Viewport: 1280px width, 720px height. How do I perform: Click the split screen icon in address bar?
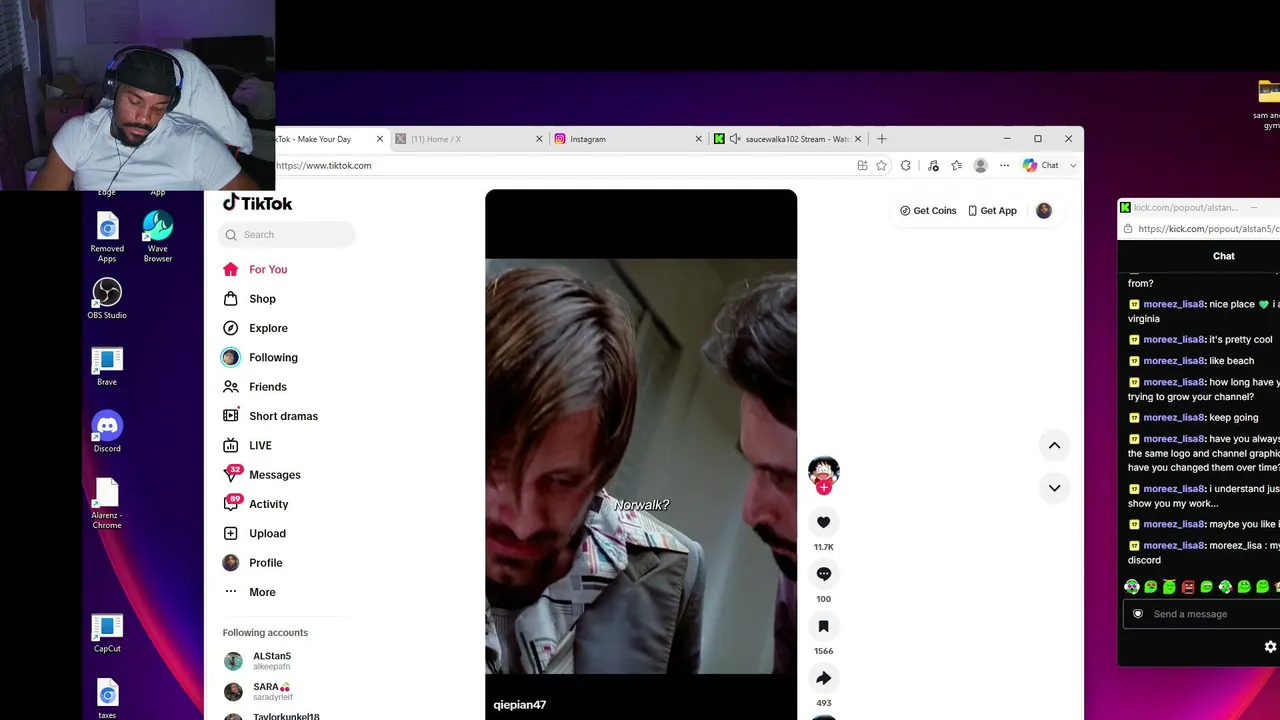click(862, 166)
